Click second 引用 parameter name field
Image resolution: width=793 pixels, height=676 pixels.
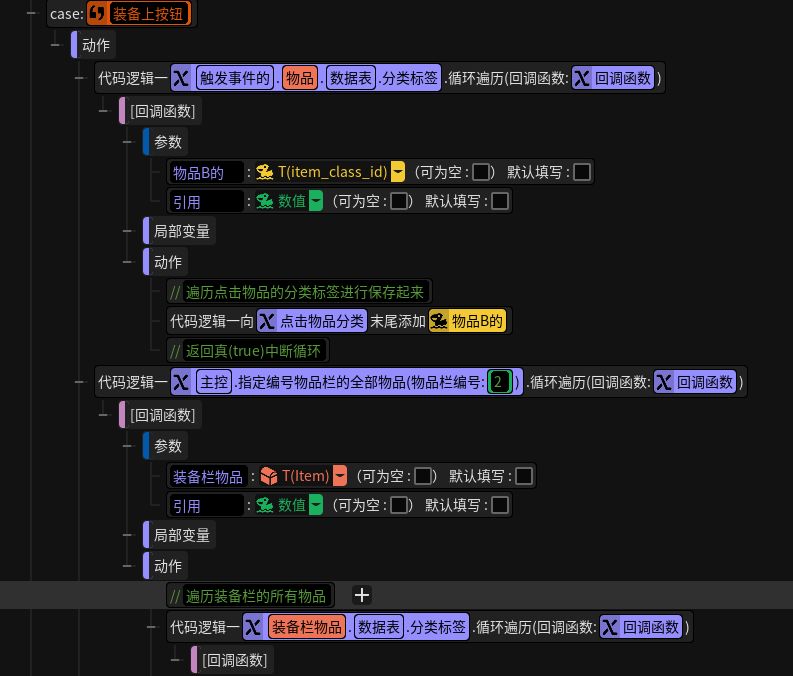pyautogui.click(x=206, y=506)
